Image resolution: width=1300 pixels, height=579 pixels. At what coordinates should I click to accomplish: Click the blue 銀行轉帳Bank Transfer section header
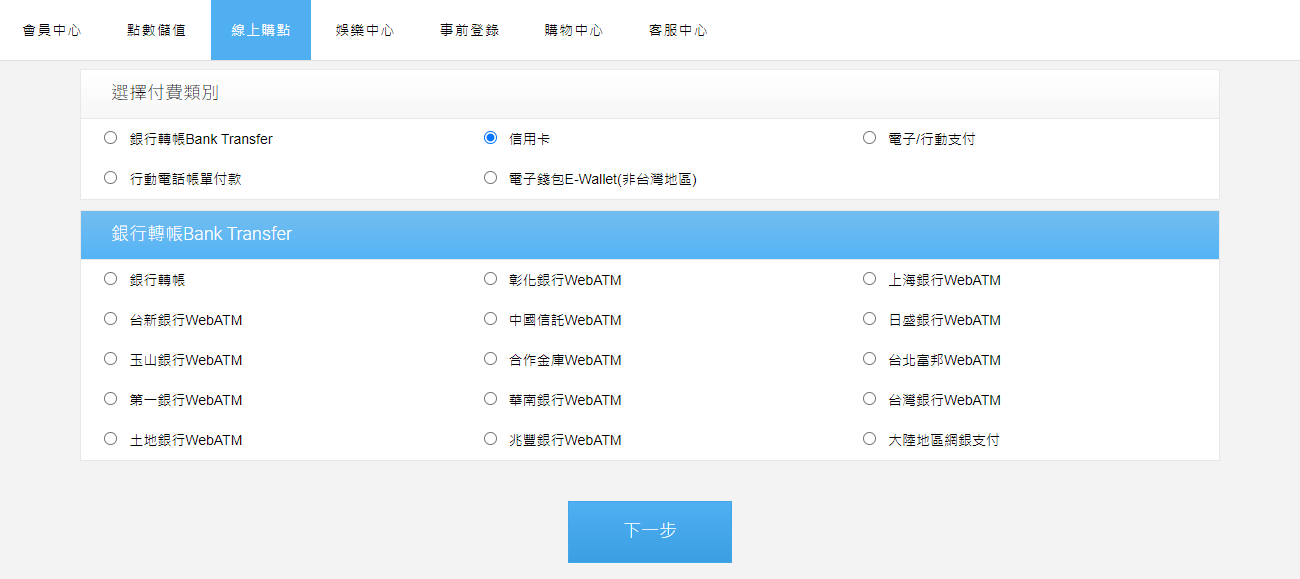tap(650, 234)
